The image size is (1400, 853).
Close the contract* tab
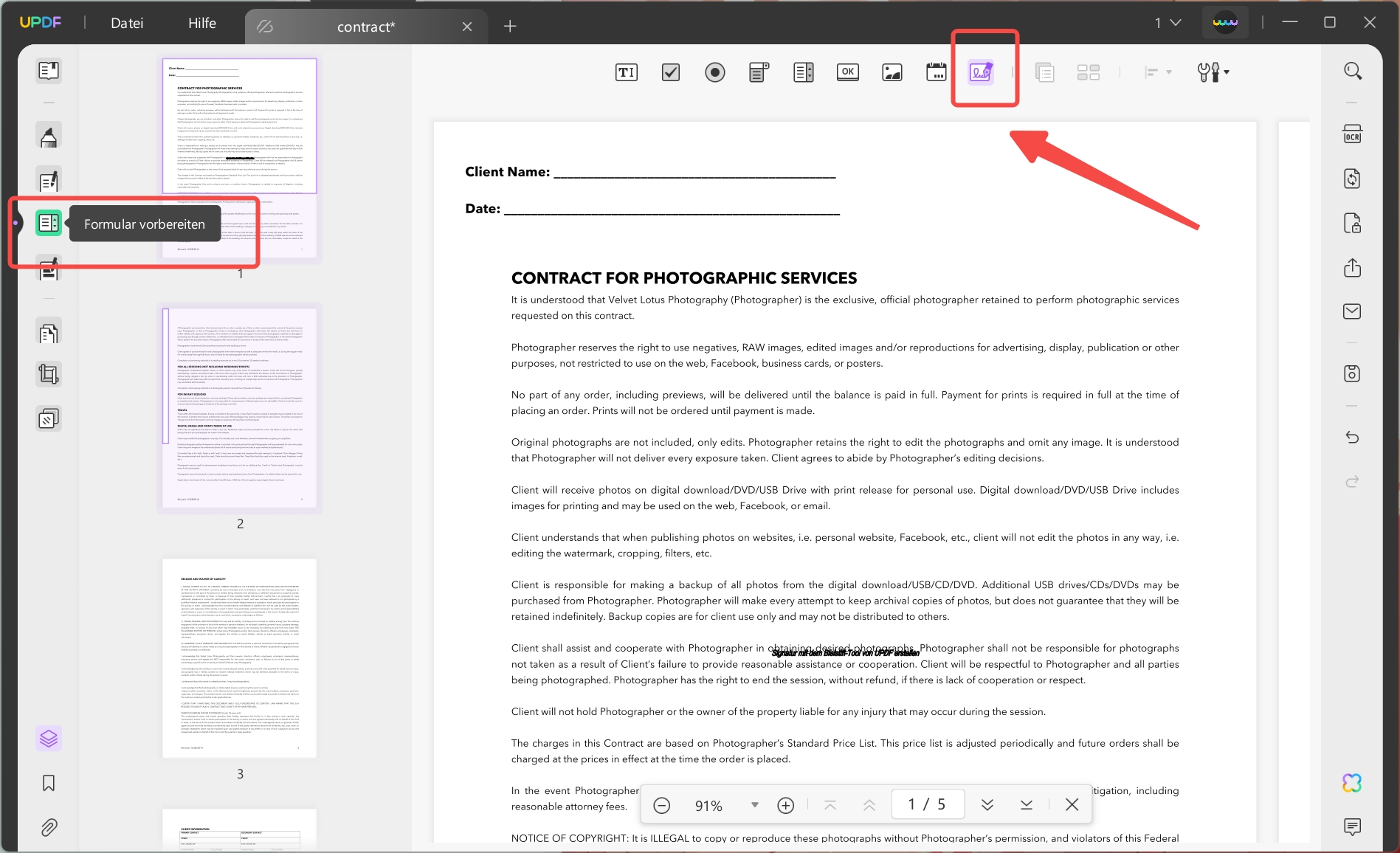(467, 27)
